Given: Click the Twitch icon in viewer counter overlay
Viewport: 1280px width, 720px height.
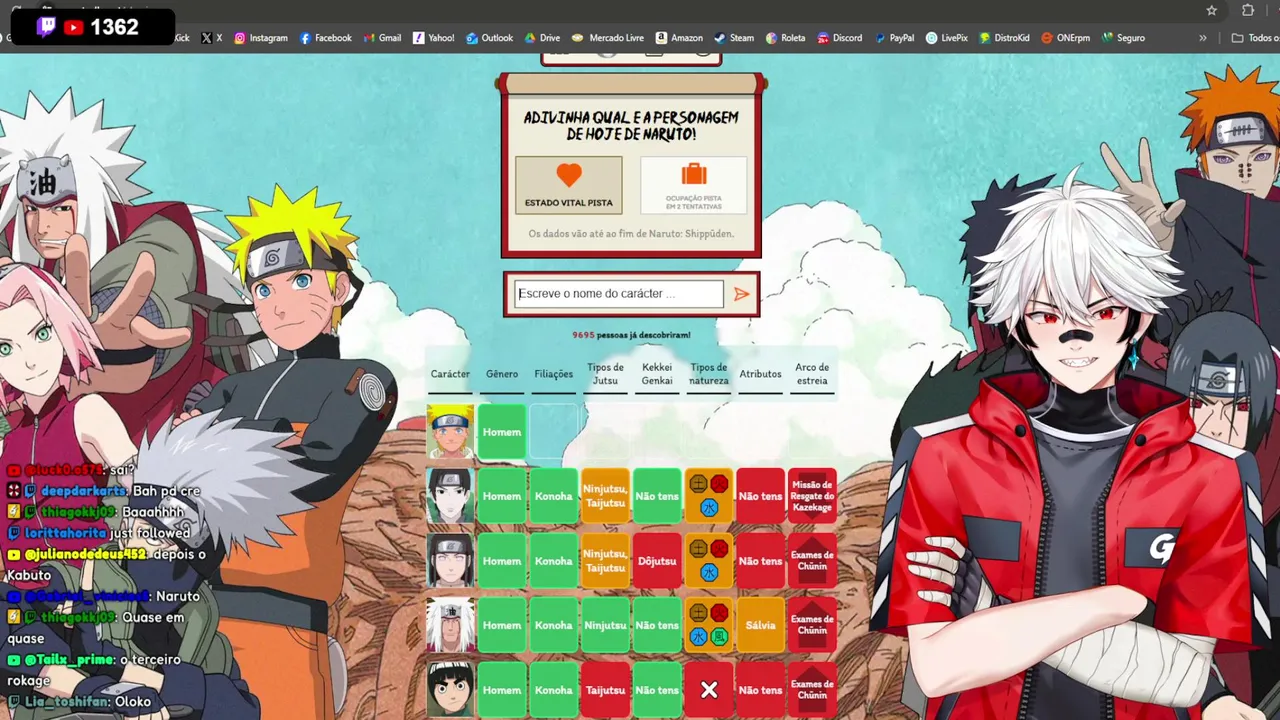Looking at the screenshot, I should 46,28.
